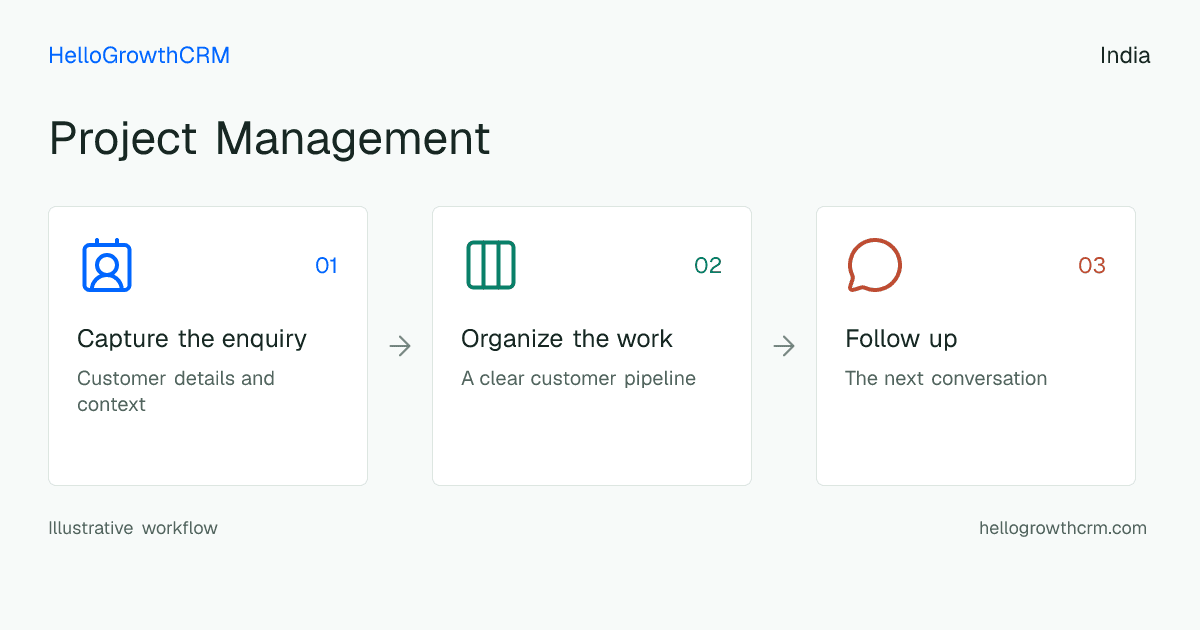This screenshot has height=630, width=1200.
Task: Click the green columns board icon
Action: pos(491,265)
